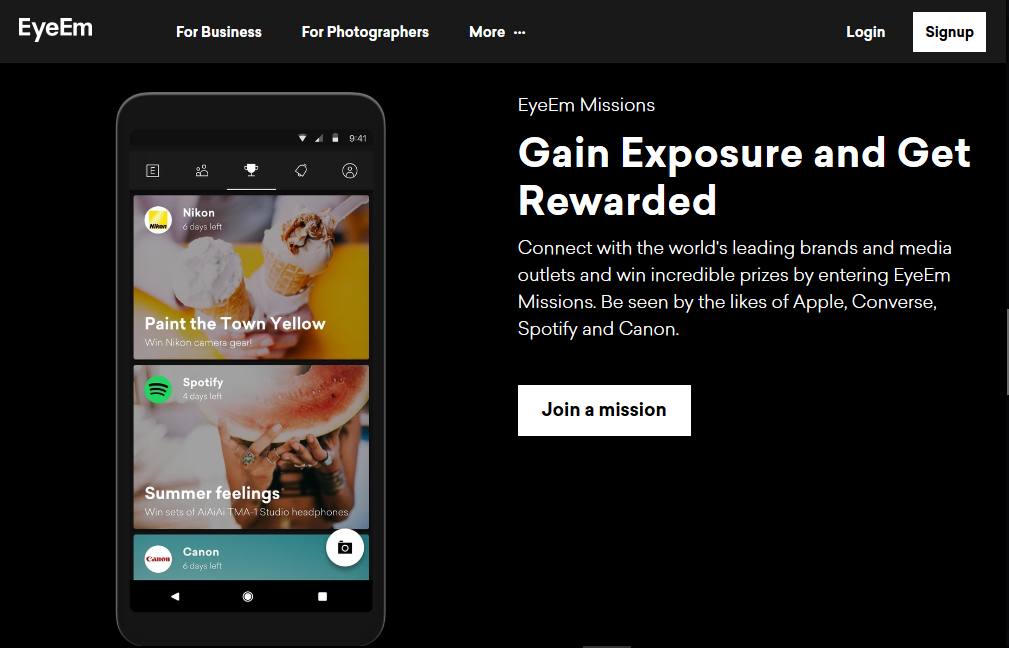1009x648 pixels.
Task: Click the green Spotify logo
Action: (158, 389)
